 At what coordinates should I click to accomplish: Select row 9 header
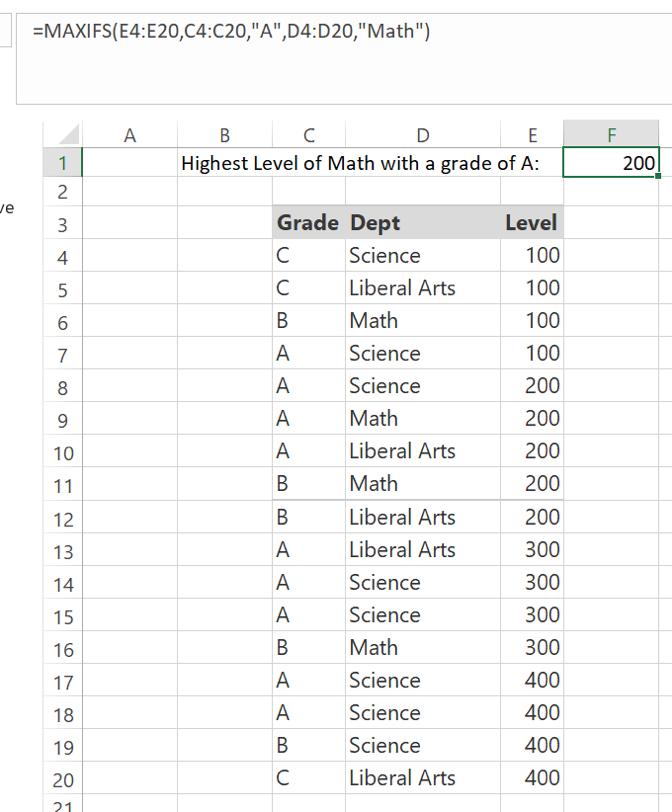coord(62,420)
